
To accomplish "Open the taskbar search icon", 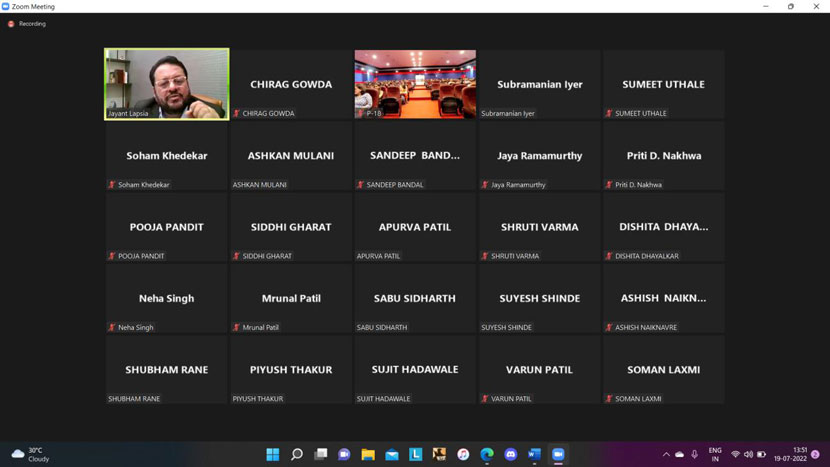I will [x=297, y=454].
